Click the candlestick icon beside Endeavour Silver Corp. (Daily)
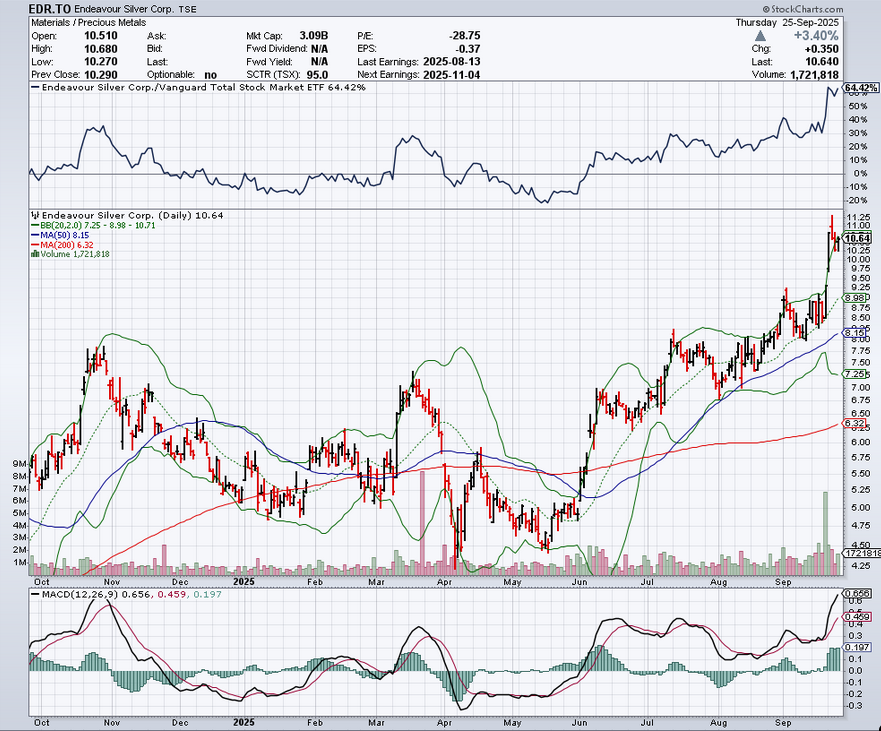This screenshot has width=881, height=731. tap(34, 214)
